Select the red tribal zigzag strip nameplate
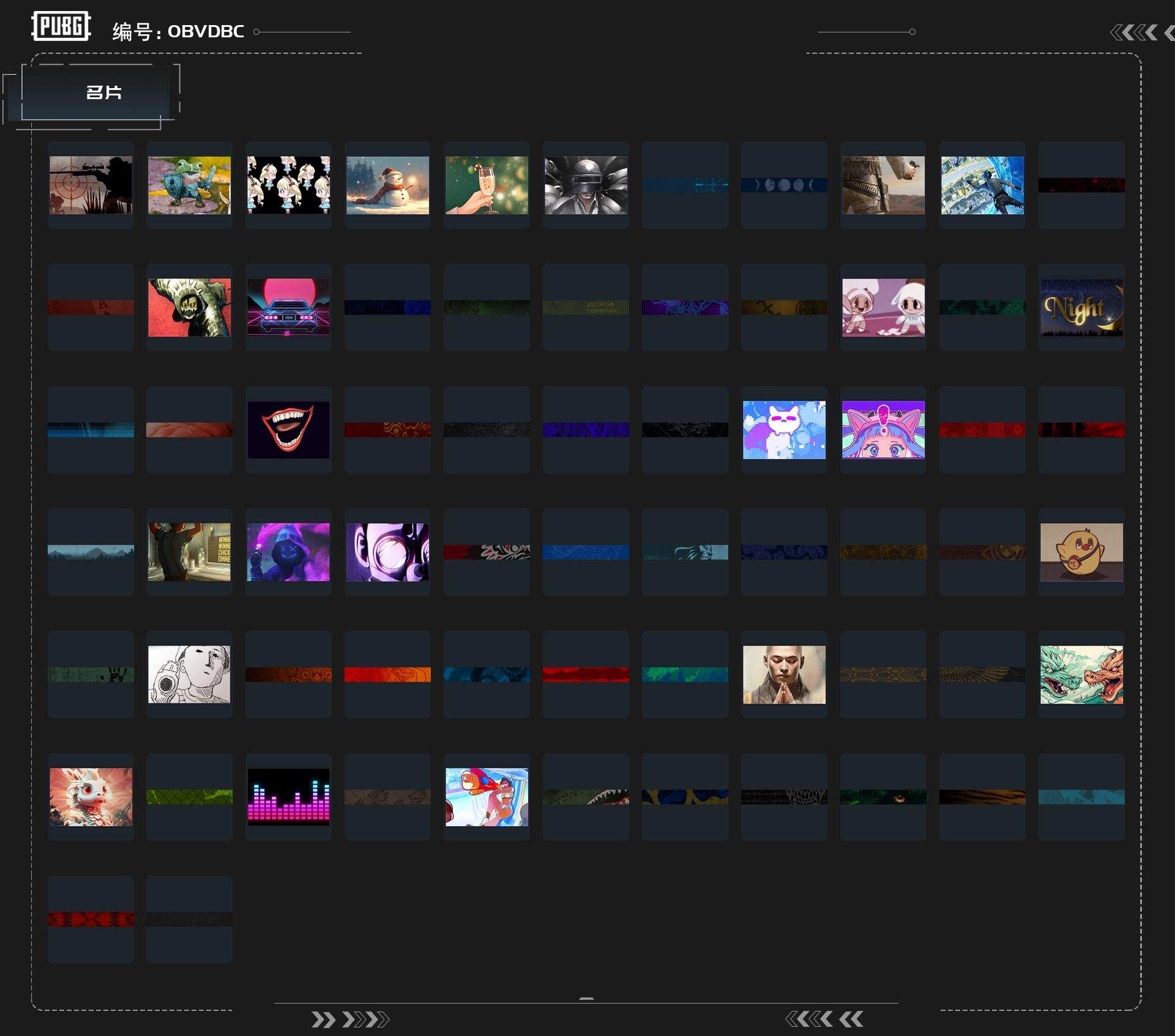Image resolution: width=1175 pixels, height=1036 pixels. (91, 919)
